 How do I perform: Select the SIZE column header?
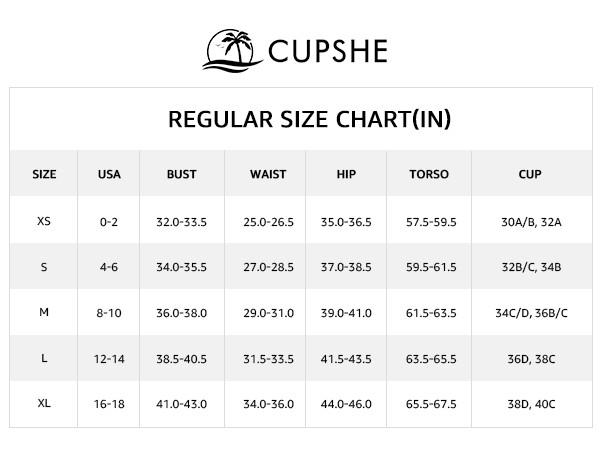(x=44, y=174)
